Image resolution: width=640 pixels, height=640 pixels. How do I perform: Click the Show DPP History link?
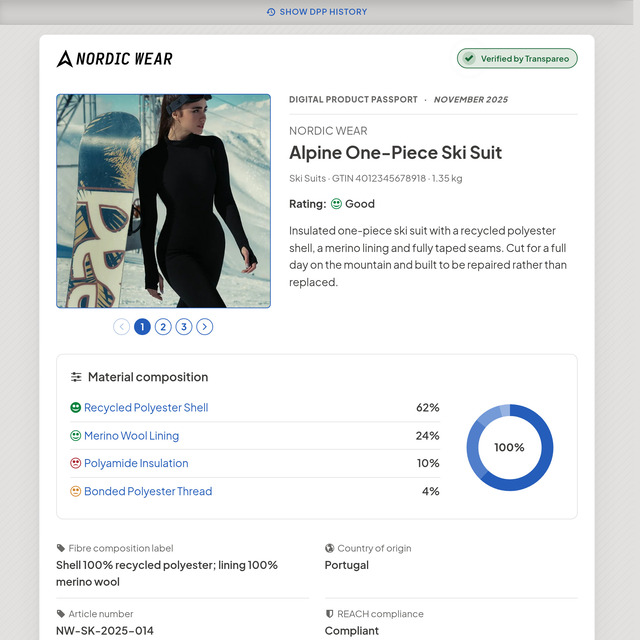[x=317, y=12]
